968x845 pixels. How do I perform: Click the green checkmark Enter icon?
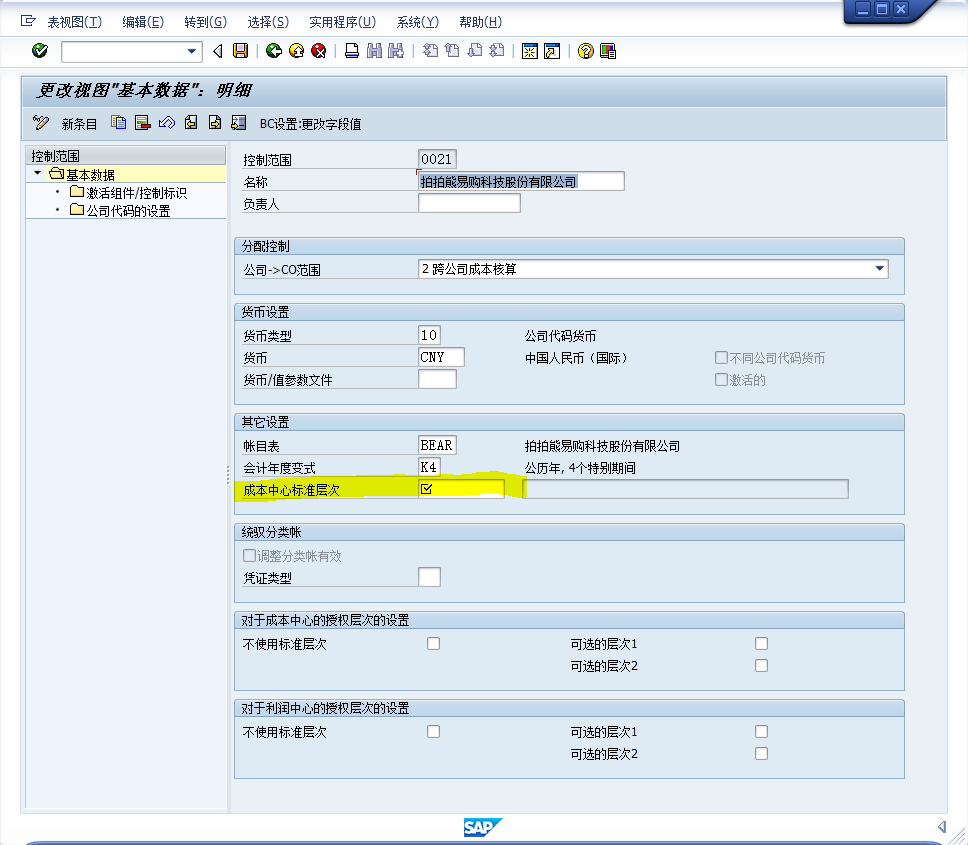click(x=40, y=51)
